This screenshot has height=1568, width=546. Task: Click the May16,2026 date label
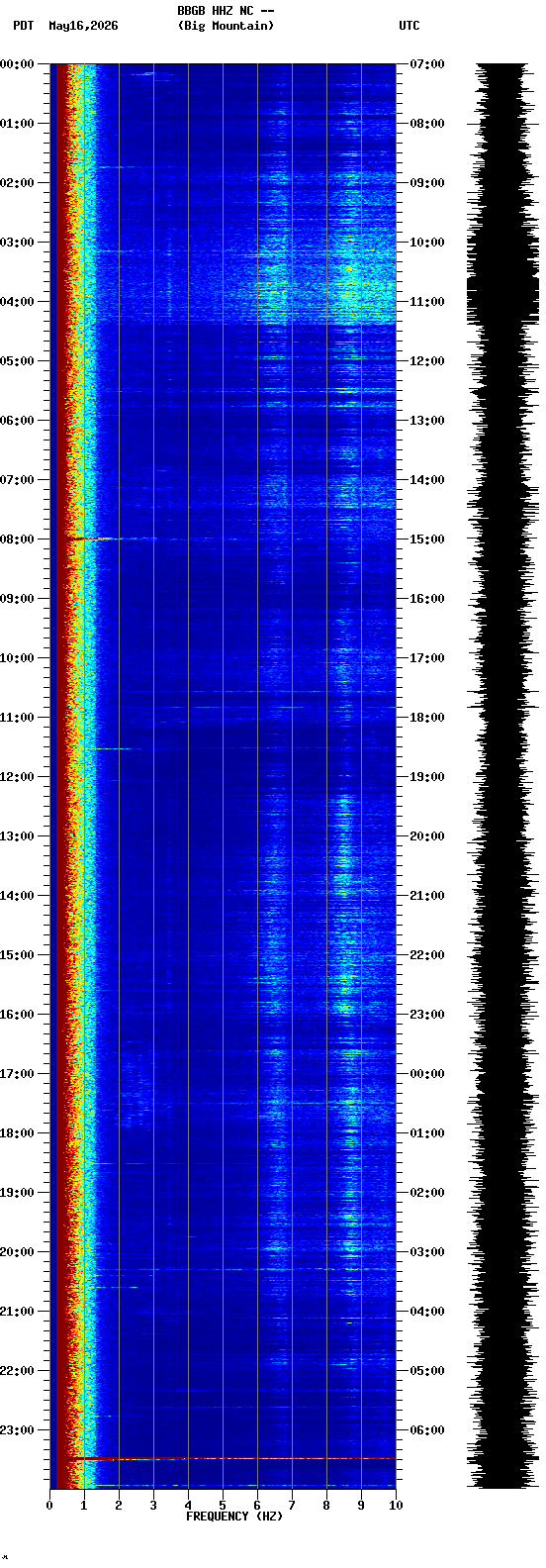83,26
